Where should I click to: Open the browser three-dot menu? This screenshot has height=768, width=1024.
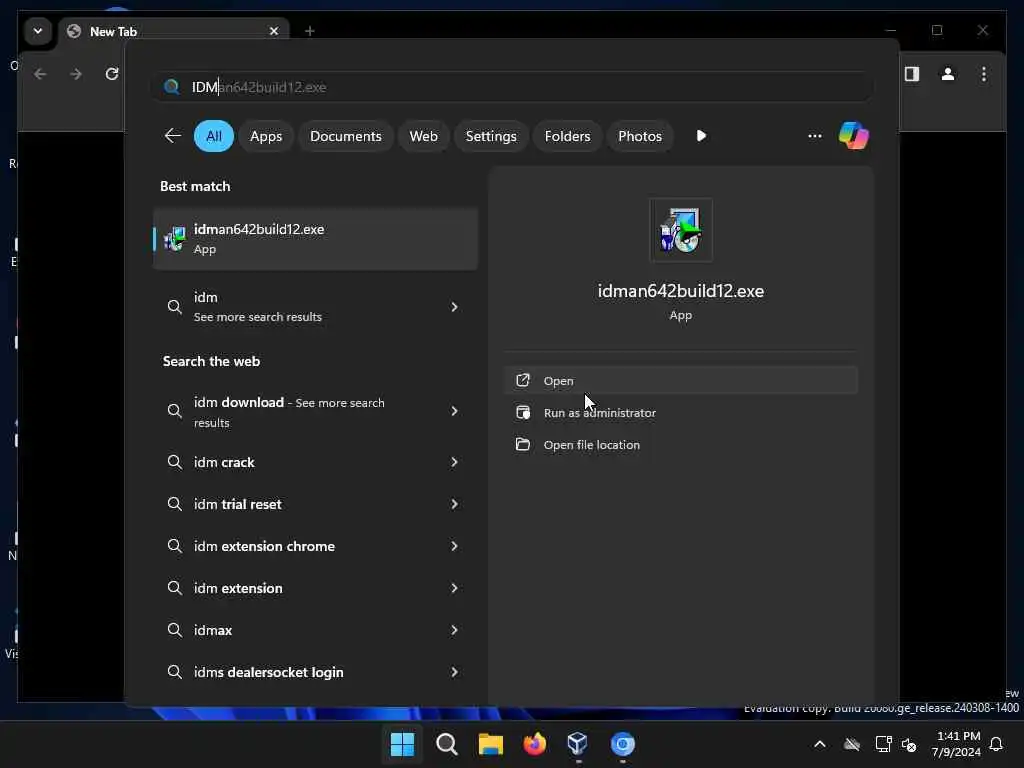984,74
